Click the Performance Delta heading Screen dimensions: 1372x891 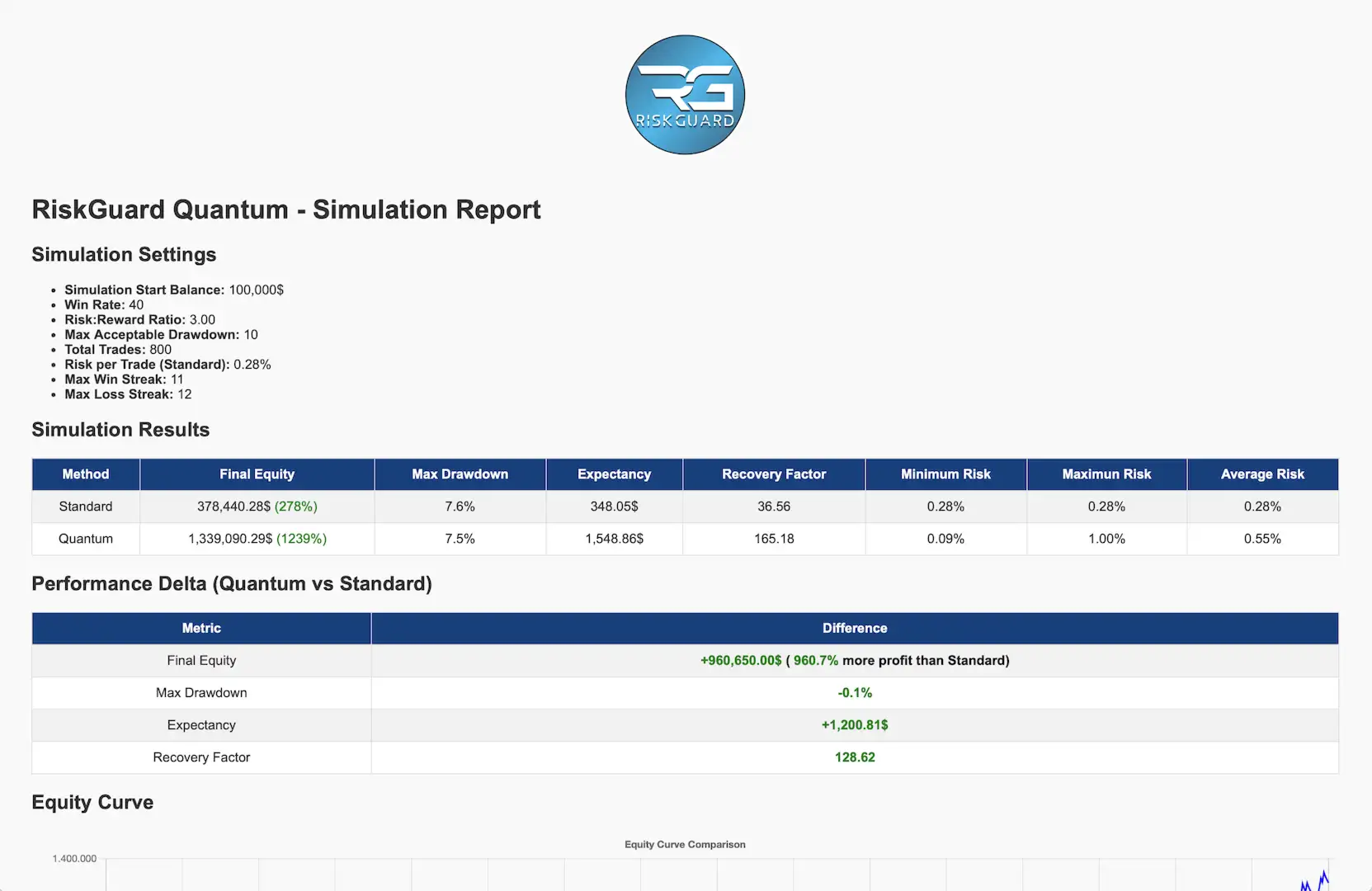point(231,583)
